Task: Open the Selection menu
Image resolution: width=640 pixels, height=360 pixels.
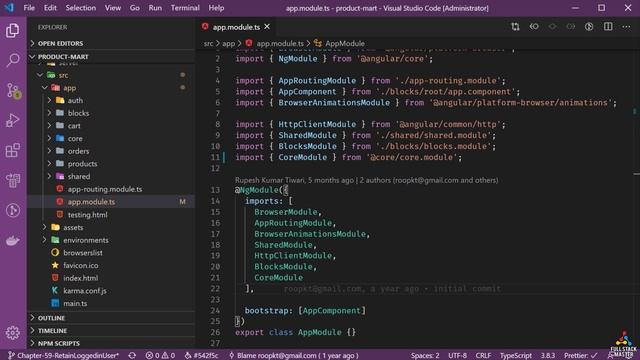Action: pos(80,8)
